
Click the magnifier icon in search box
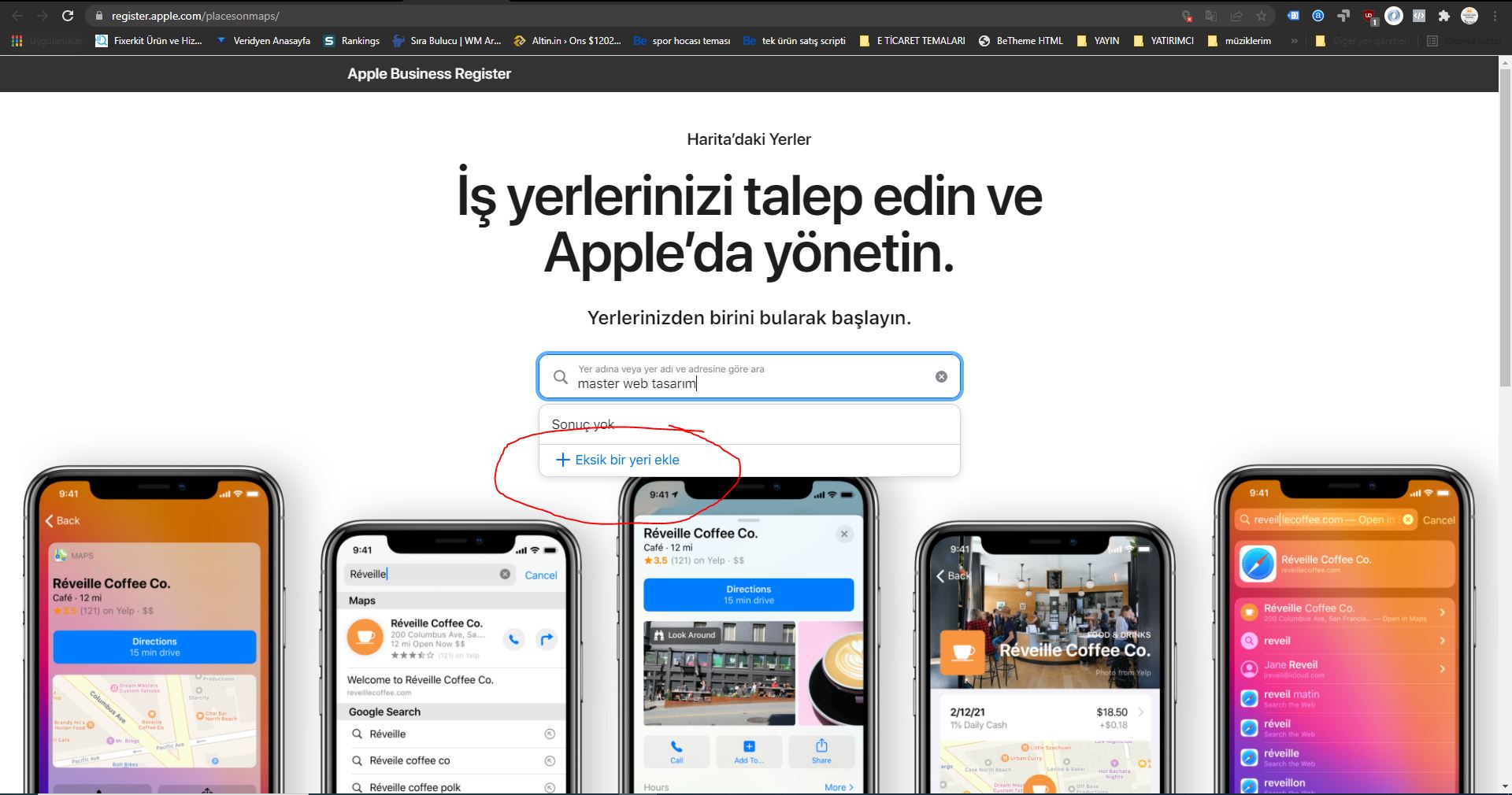coord(560,377)
